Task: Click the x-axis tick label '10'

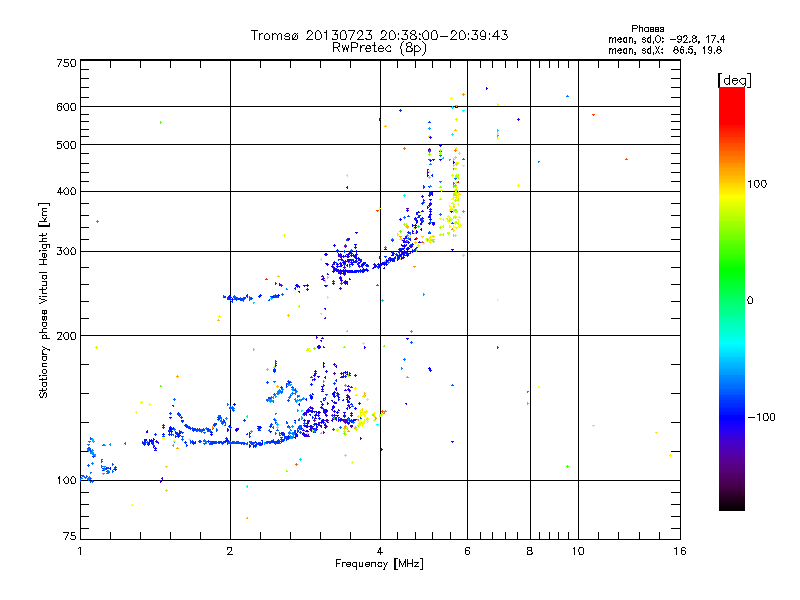Action: point(578,551)
